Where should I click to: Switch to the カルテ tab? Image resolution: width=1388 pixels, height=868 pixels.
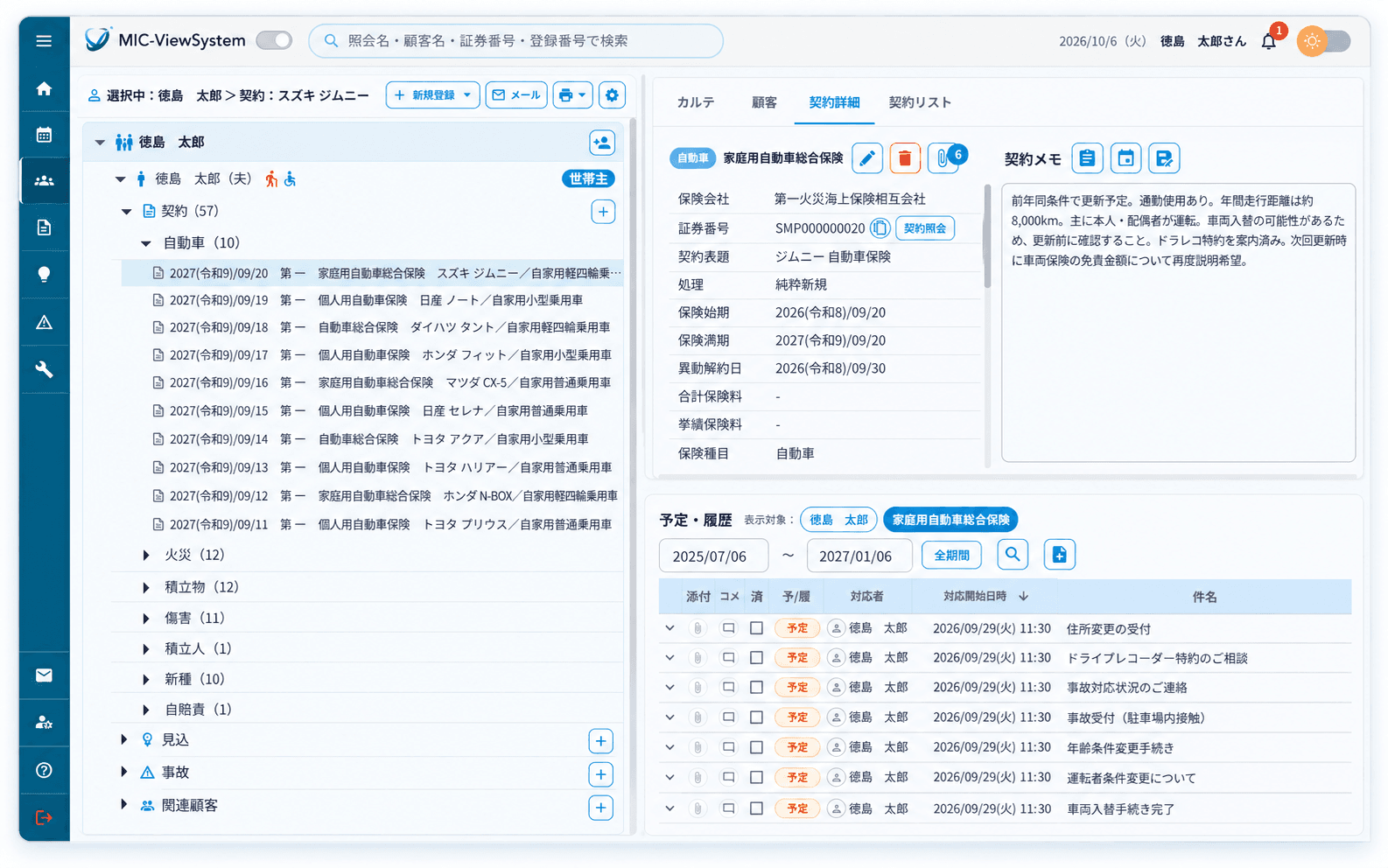coord(696,102)
